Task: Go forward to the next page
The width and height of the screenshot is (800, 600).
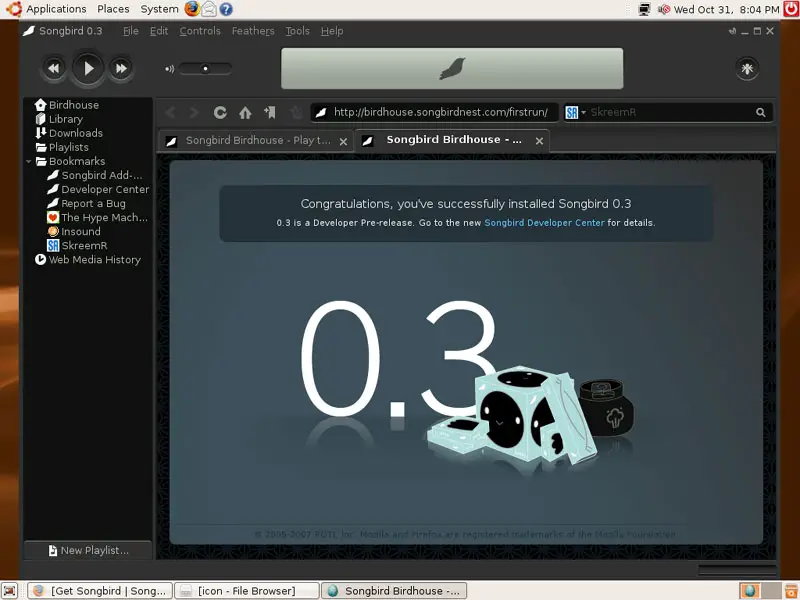Action: (194, 112)
